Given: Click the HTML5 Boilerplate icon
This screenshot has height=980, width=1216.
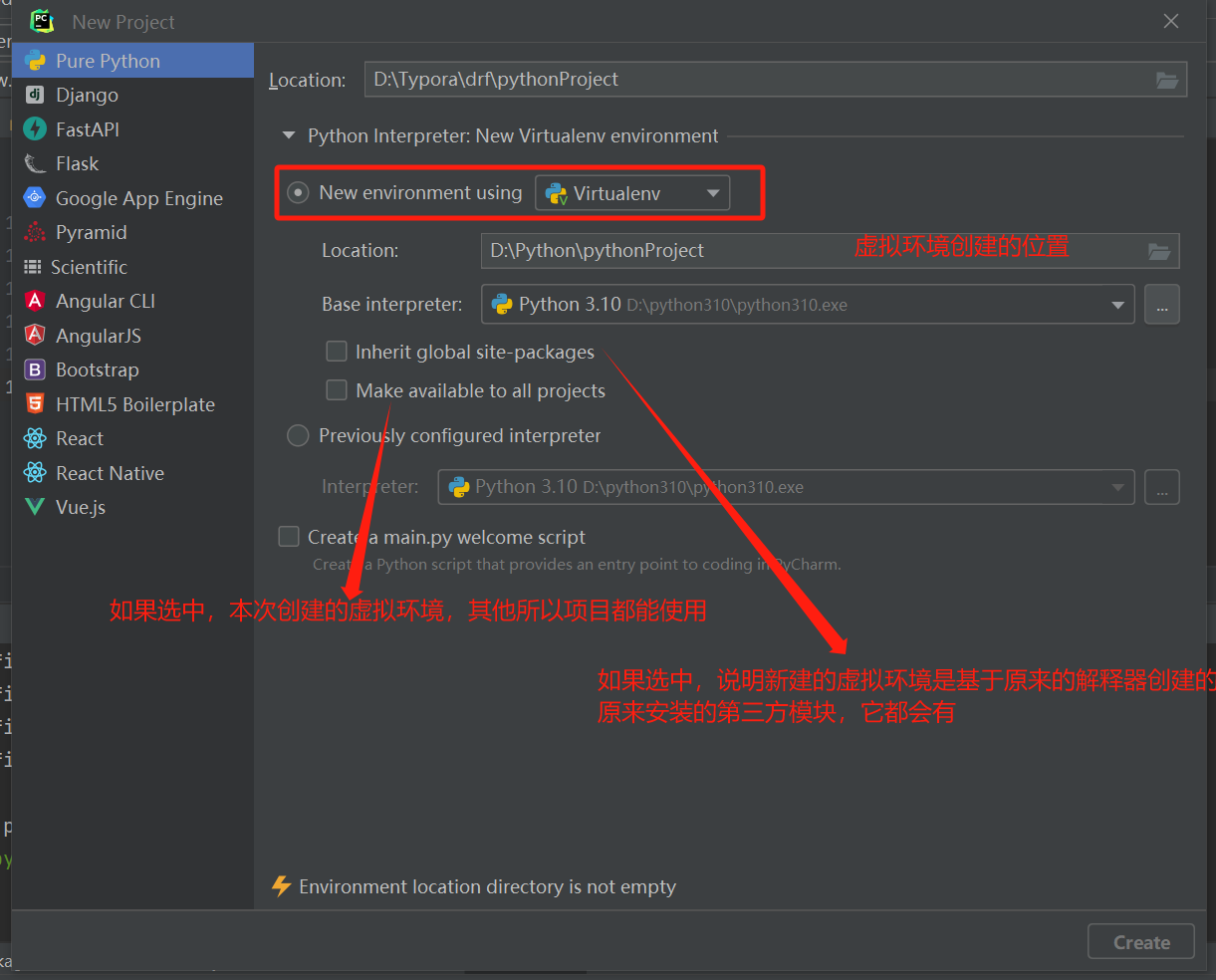Looking at the screenshot, I should [35, 404].
